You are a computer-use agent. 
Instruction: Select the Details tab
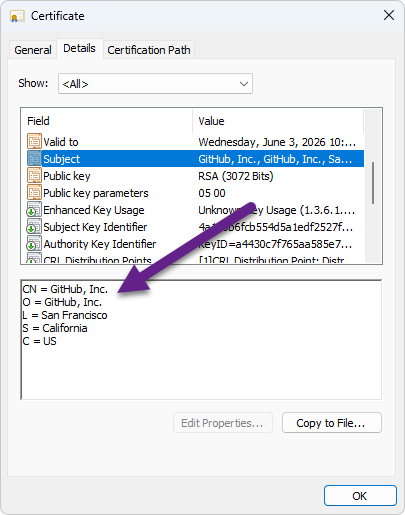click(79, 48)
